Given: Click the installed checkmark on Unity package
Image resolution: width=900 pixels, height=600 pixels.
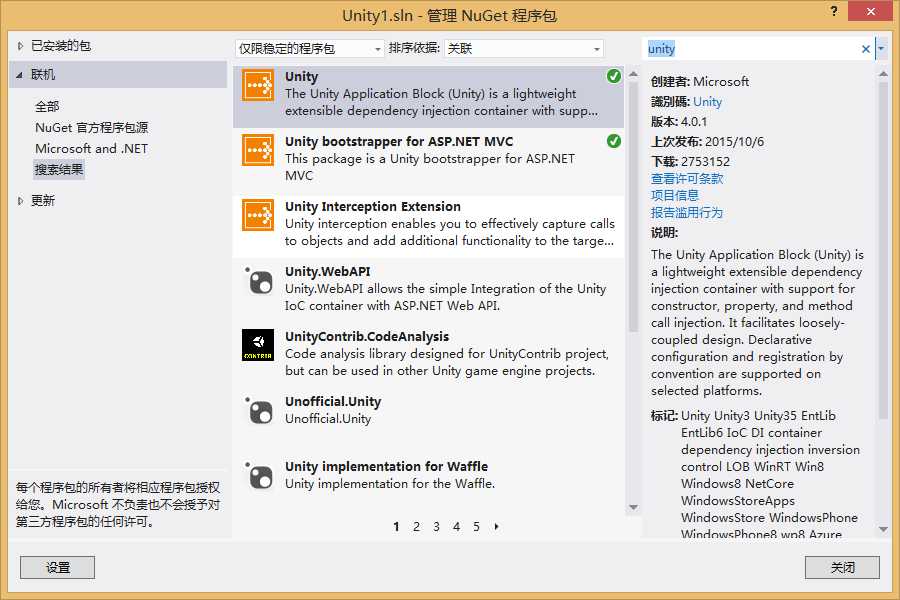Looking at the screenshot, I should point(614,76).
